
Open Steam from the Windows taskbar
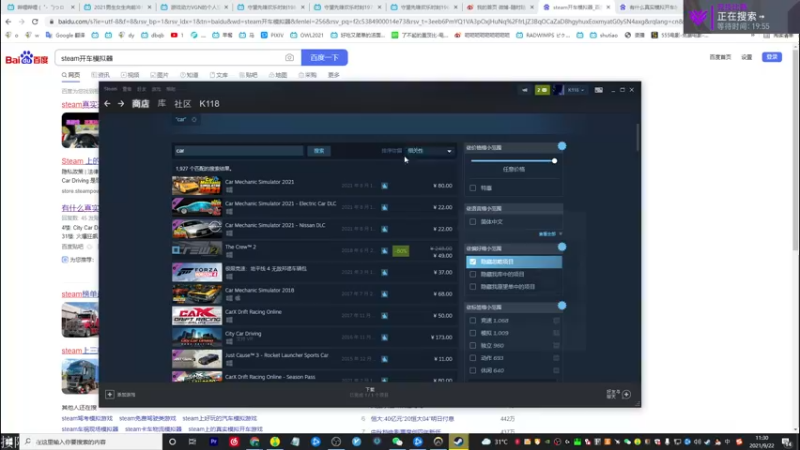(458, 441)
